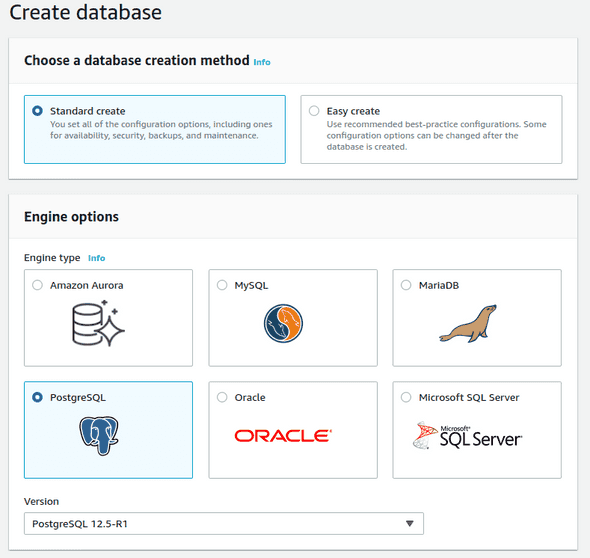Image resolution: width=590 pixels, height=558 pixels.
Task: Open Info link next to Engine type
Action: click(96, 258)
